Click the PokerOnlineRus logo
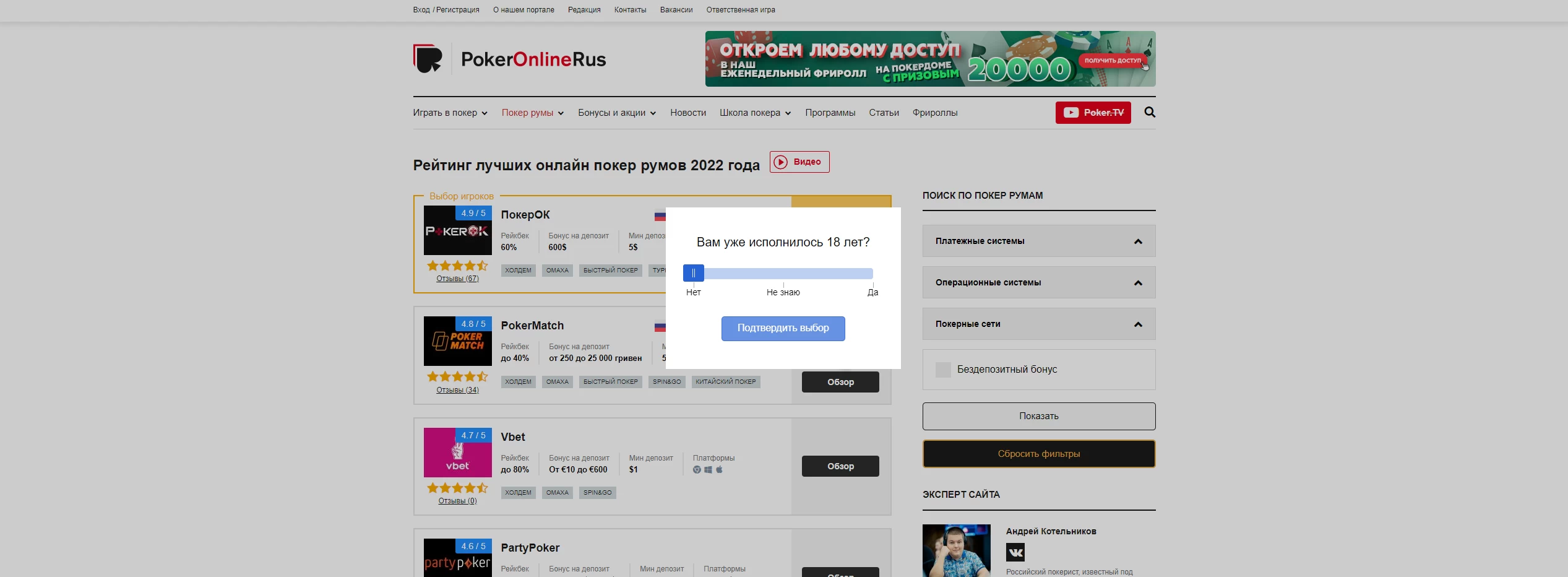Image resolution: width=1568 pixels, height=577 pixels. [x=509, y=59]
